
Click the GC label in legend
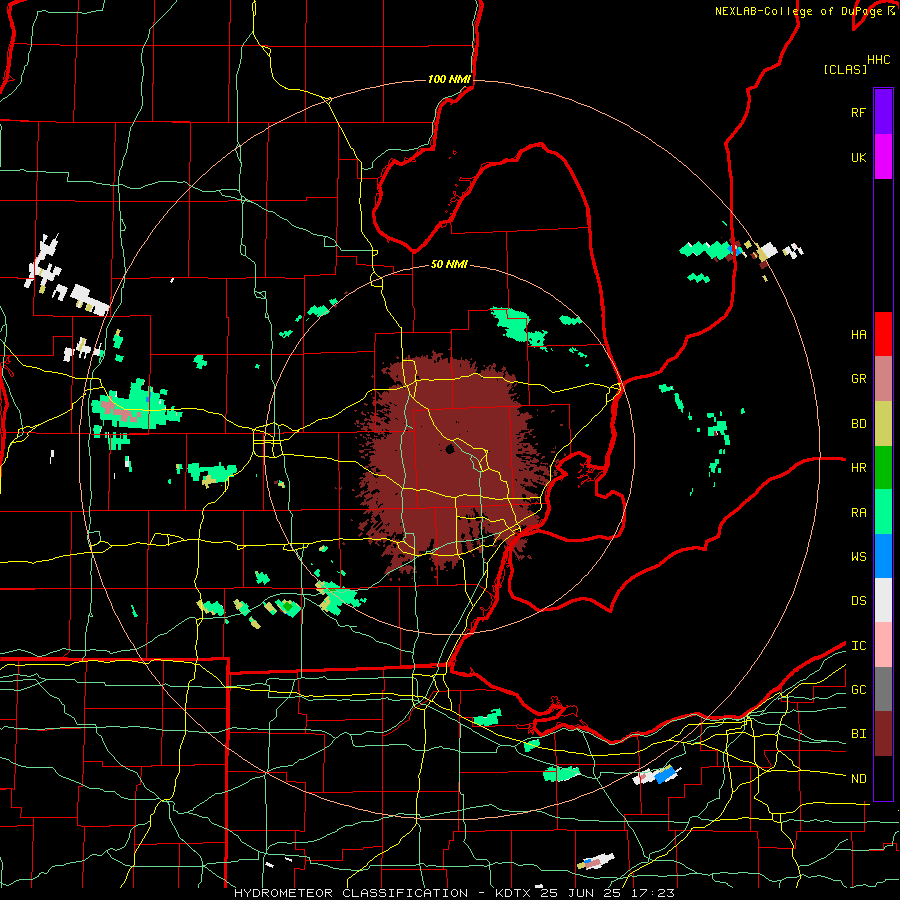pyautogui.click(x=858, y=690)
